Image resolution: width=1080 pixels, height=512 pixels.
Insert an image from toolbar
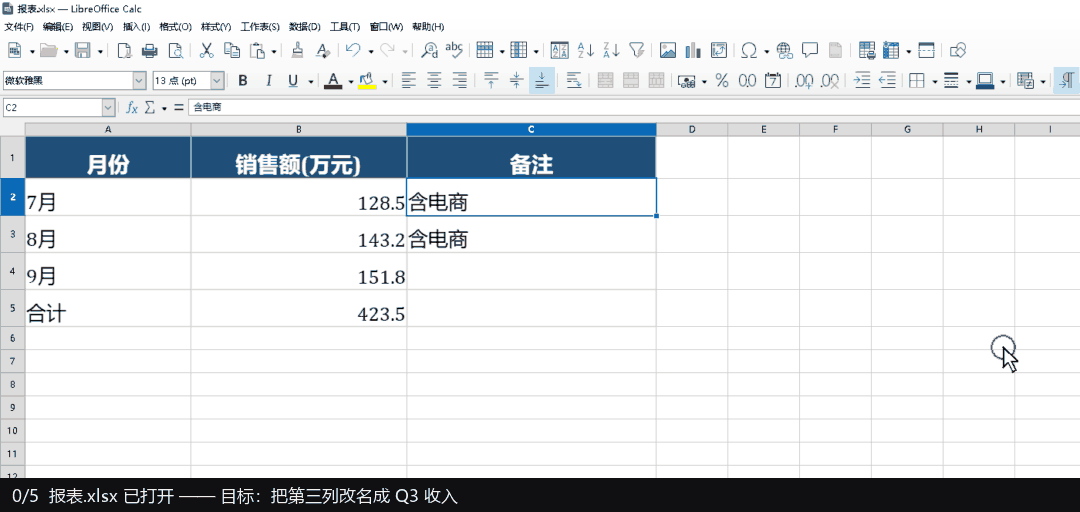click(x=667, y=50)
